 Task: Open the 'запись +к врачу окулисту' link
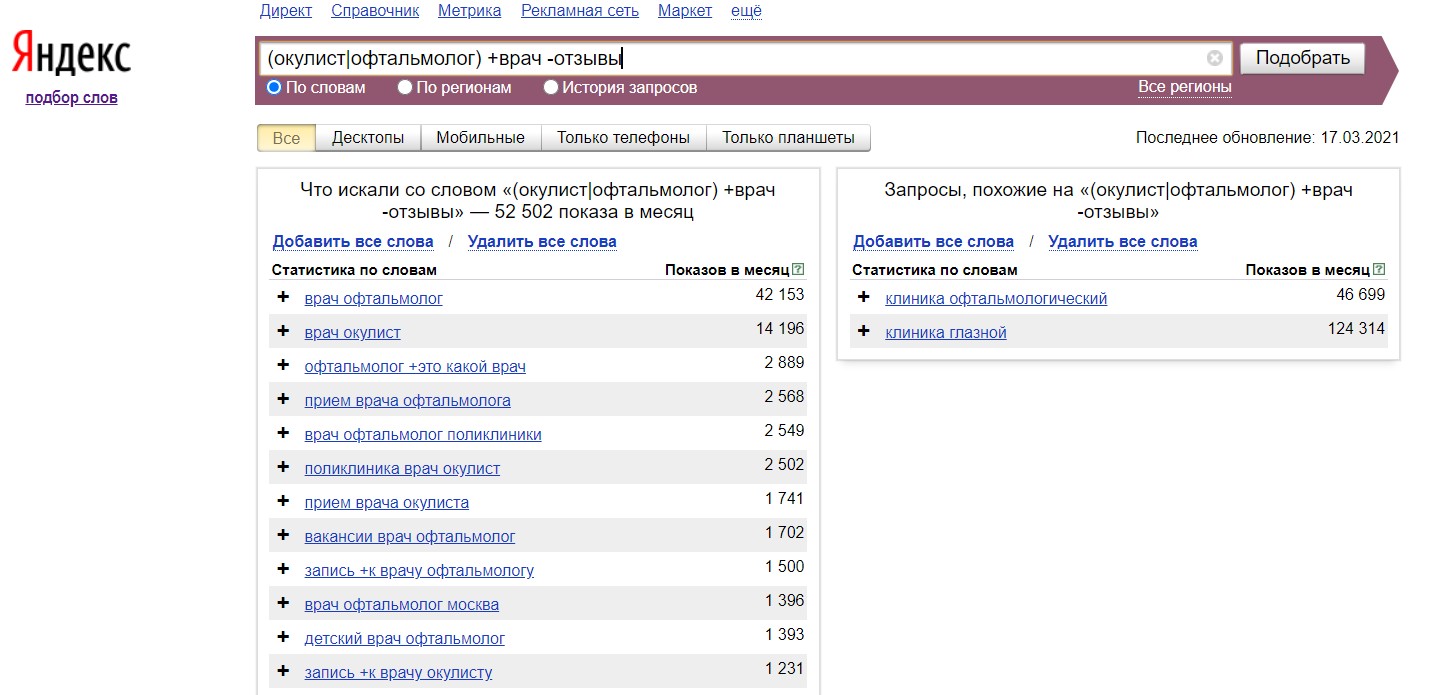[398, 672]
